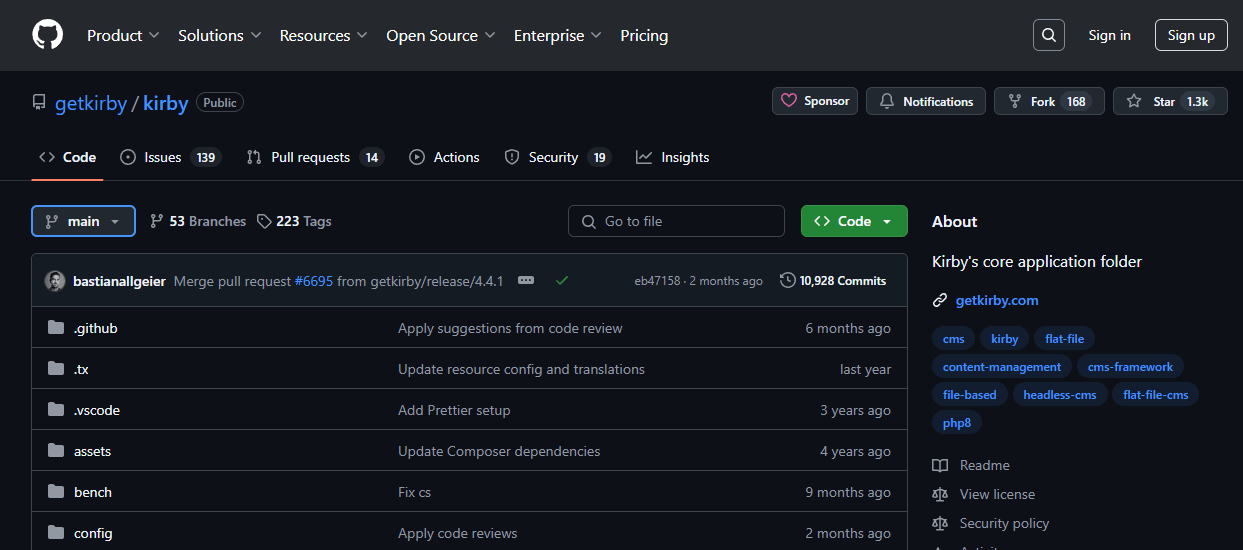This screenshot has width=1243, height=550.
Task: View the 223 Tags link
Action: point(294,221)
